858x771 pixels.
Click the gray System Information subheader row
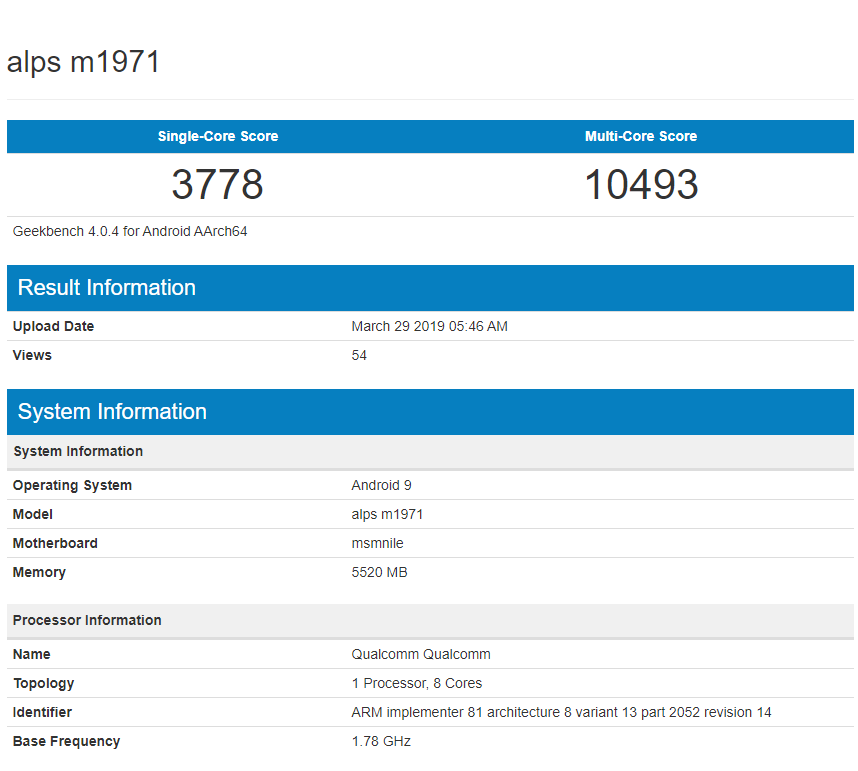pyautogui.click(x=430, y=451)
